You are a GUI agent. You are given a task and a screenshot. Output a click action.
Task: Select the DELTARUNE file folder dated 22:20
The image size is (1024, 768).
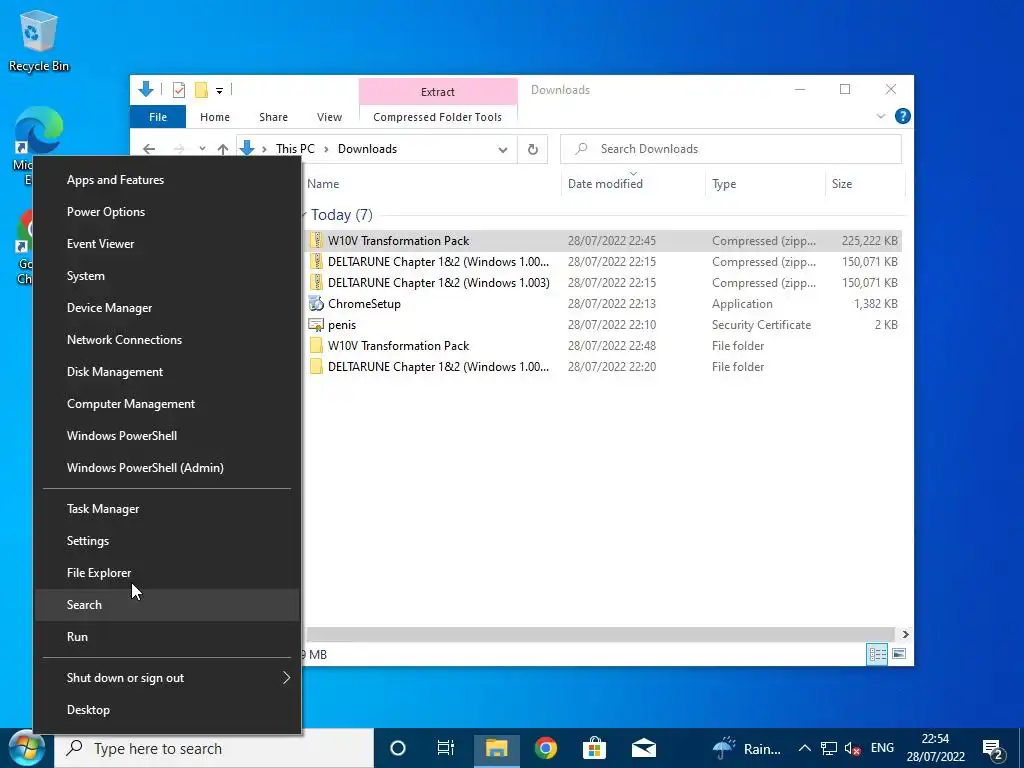coord(603,366)
